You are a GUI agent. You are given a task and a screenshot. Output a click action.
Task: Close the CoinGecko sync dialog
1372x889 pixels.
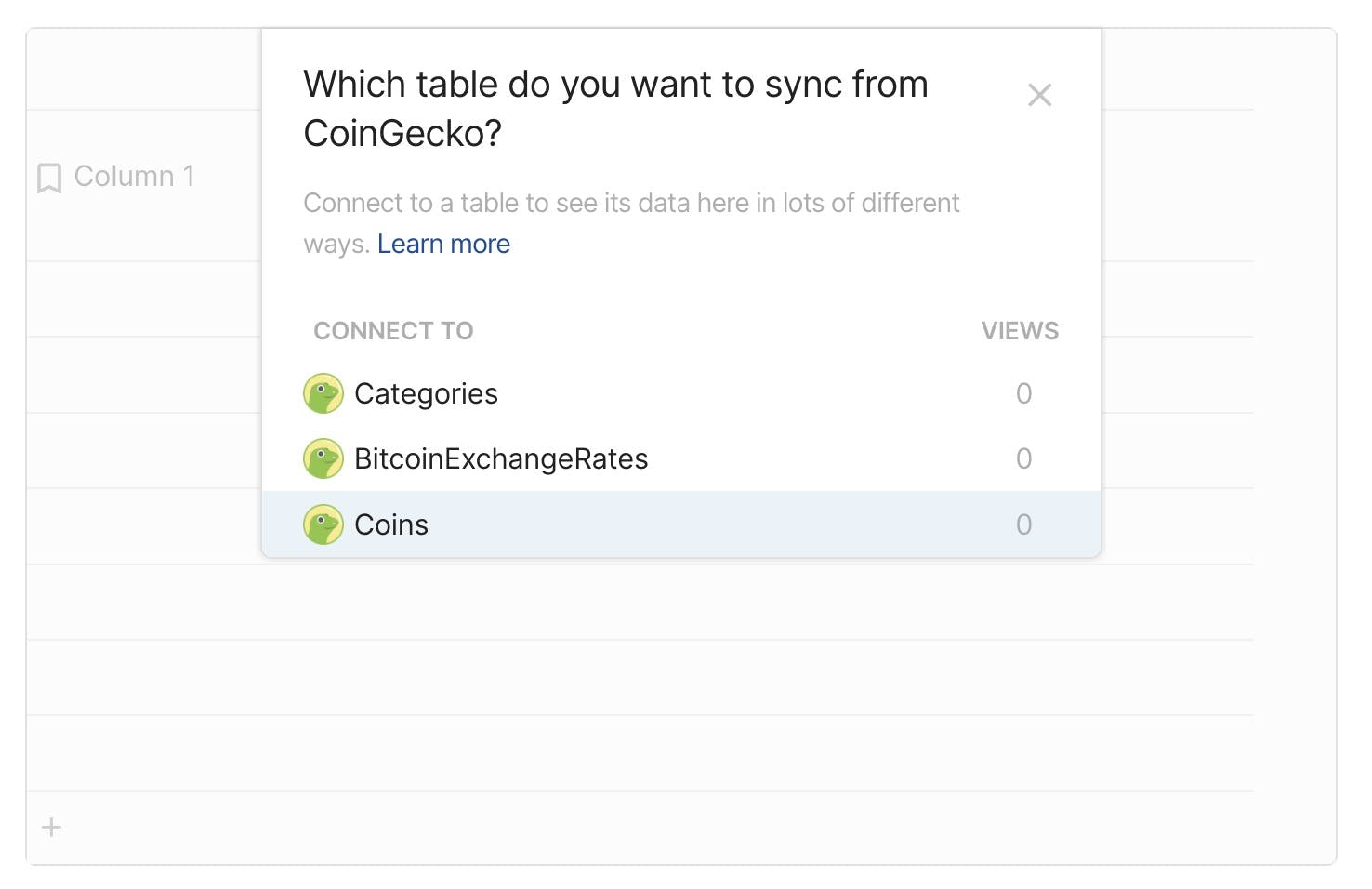[1039, 95]
